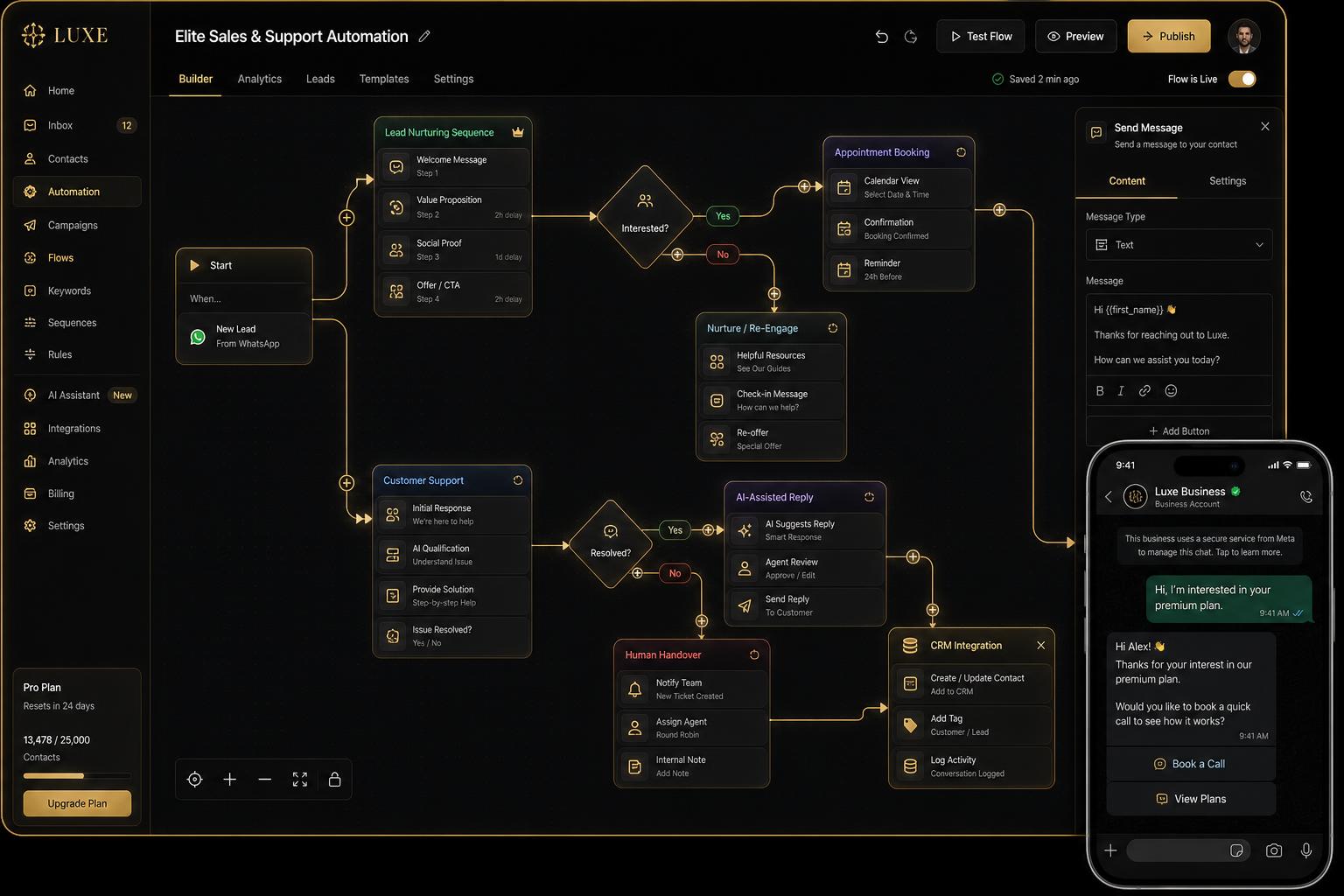Click the redo arrow icon
Viewport: 1344px width, 896px height.
(911, 37)
